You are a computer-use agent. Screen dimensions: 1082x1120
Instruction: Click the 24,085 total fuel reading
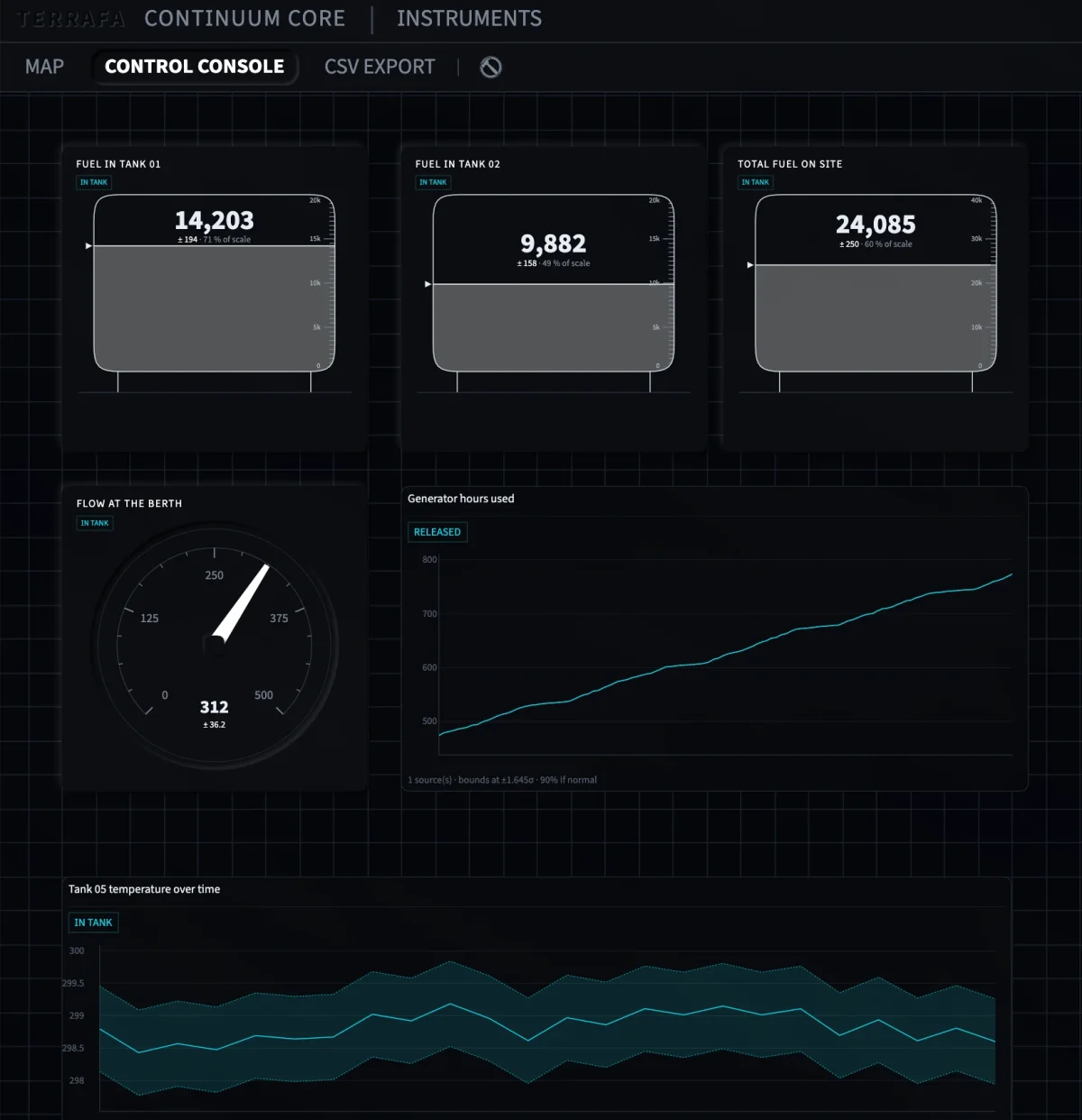[876, 225]
